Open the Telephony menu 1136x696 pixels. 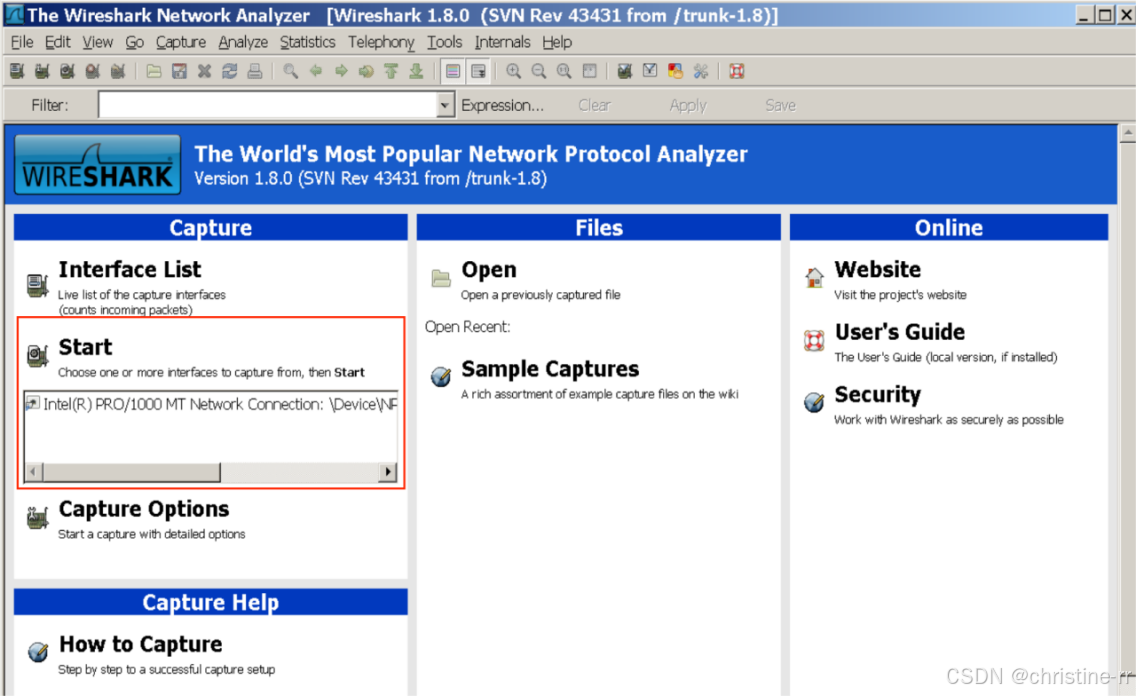[381, 42]
